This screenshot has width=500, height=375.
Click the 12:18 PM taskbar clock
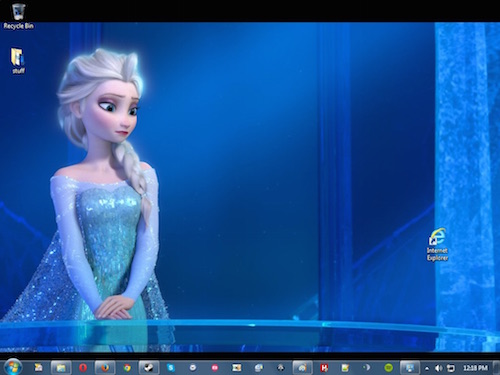(475, 368)
